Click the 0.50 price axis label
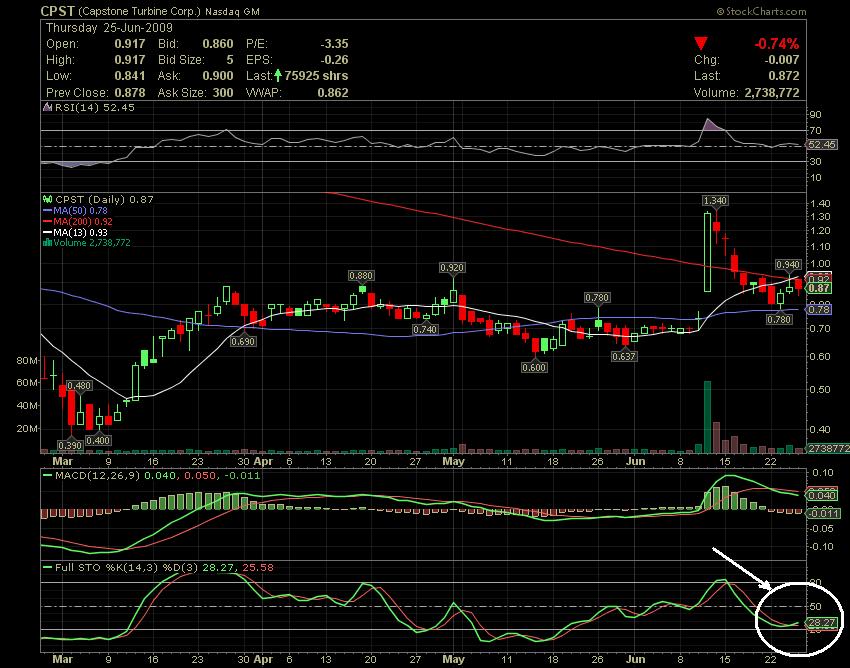Image resolution: width=850 pixels, height=668 pixels. click(820, 390)
